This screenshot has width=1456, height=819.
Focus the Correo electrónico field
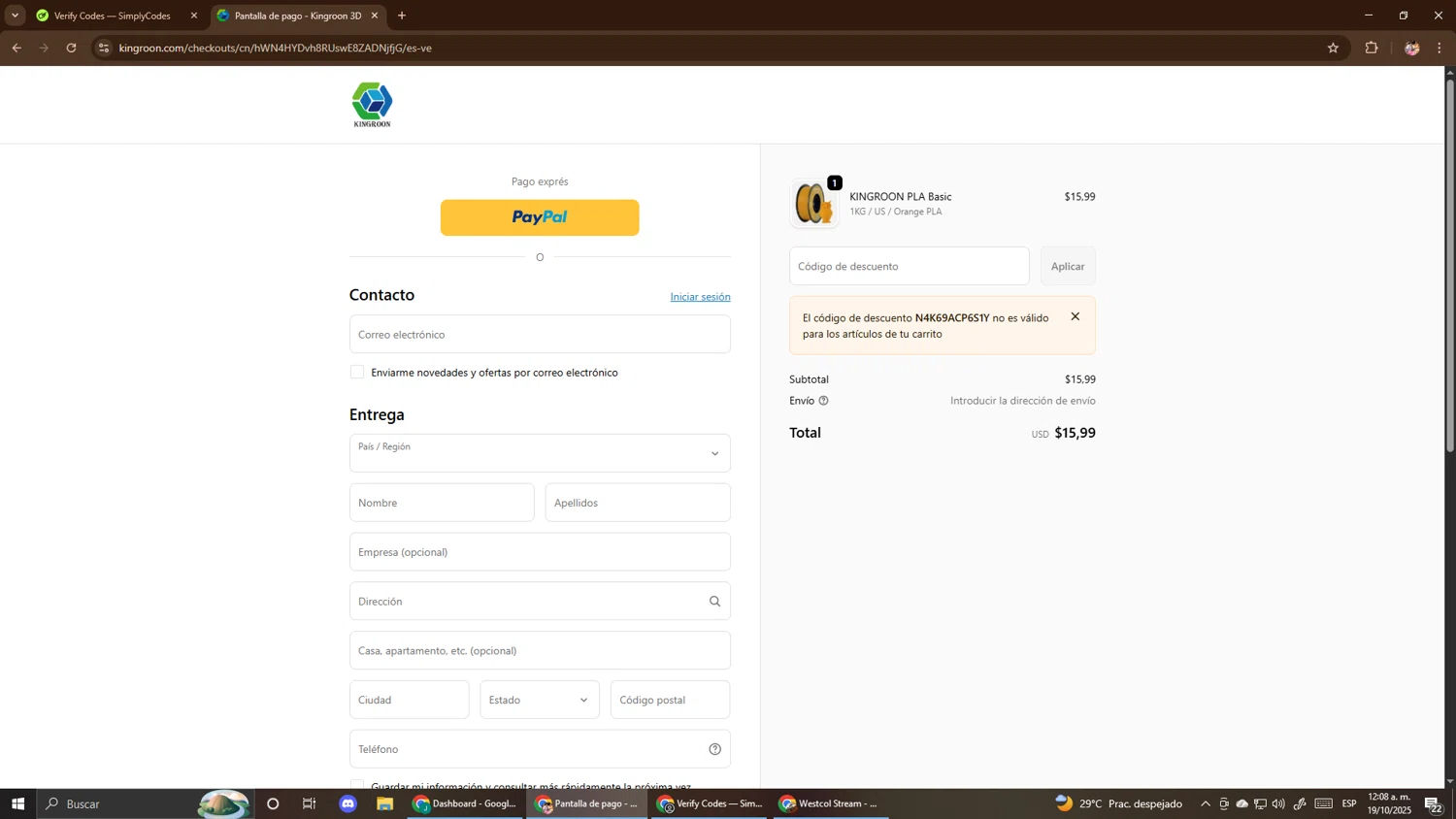540,334
